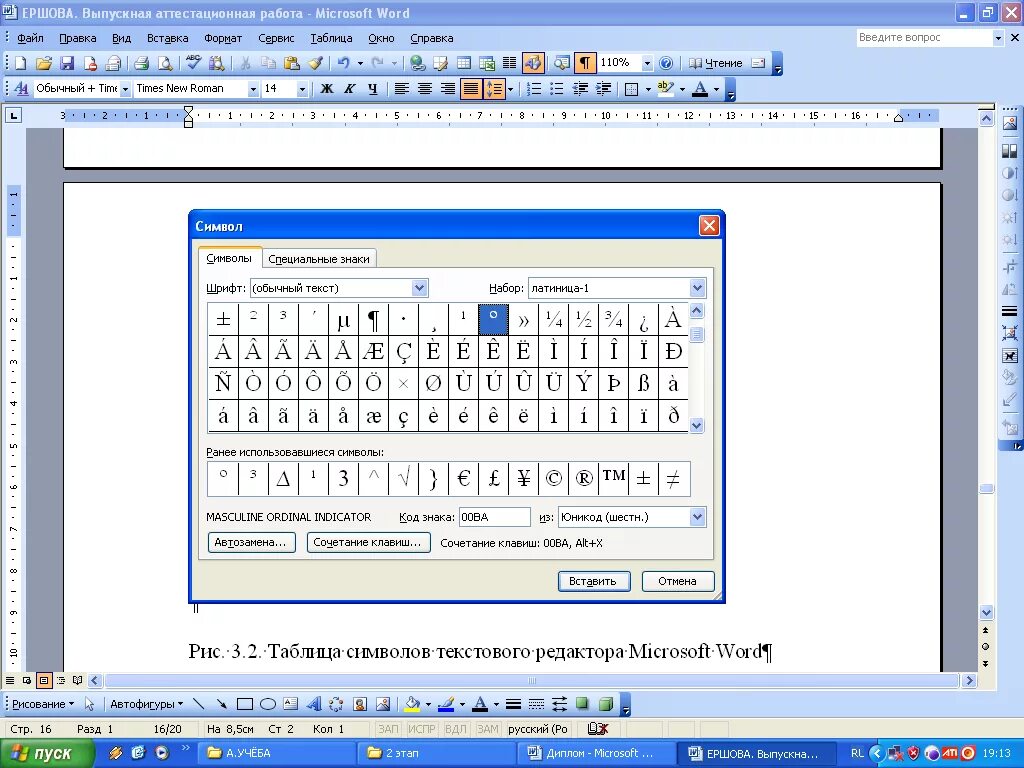
Task: Toggle Bold formatting (Ж)
Action: point(327,88)
